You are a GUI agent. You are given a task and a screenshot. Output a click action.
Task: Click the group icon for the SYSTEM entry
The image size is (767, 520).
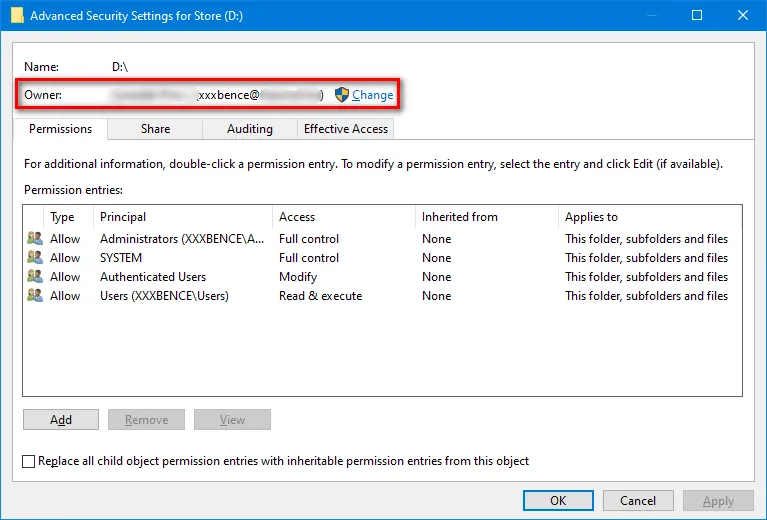click(35, 258)
